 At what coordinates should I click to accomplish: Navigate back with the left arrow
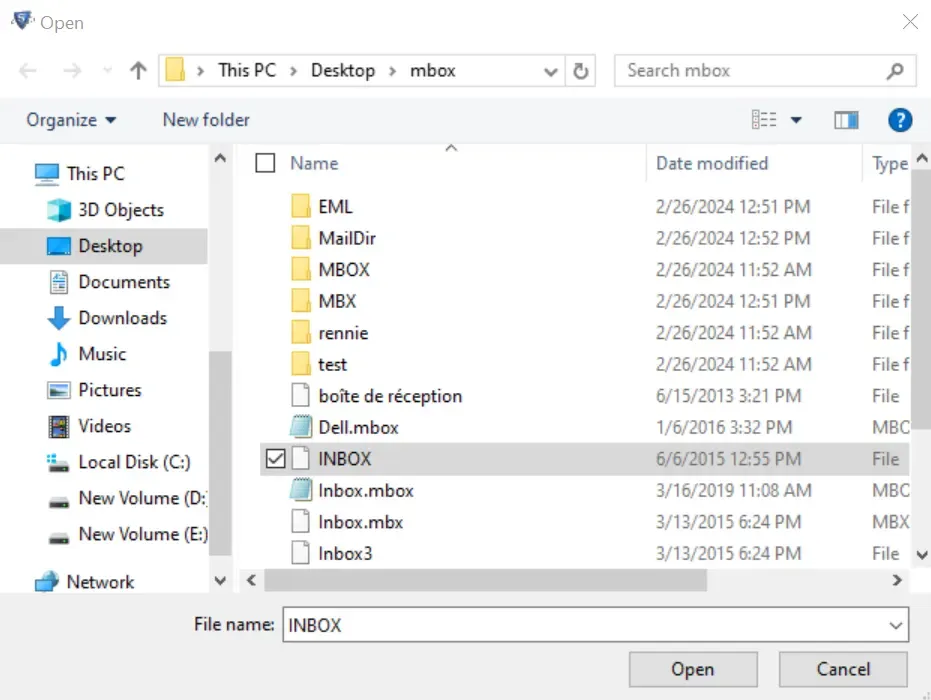tap(27, 70)
